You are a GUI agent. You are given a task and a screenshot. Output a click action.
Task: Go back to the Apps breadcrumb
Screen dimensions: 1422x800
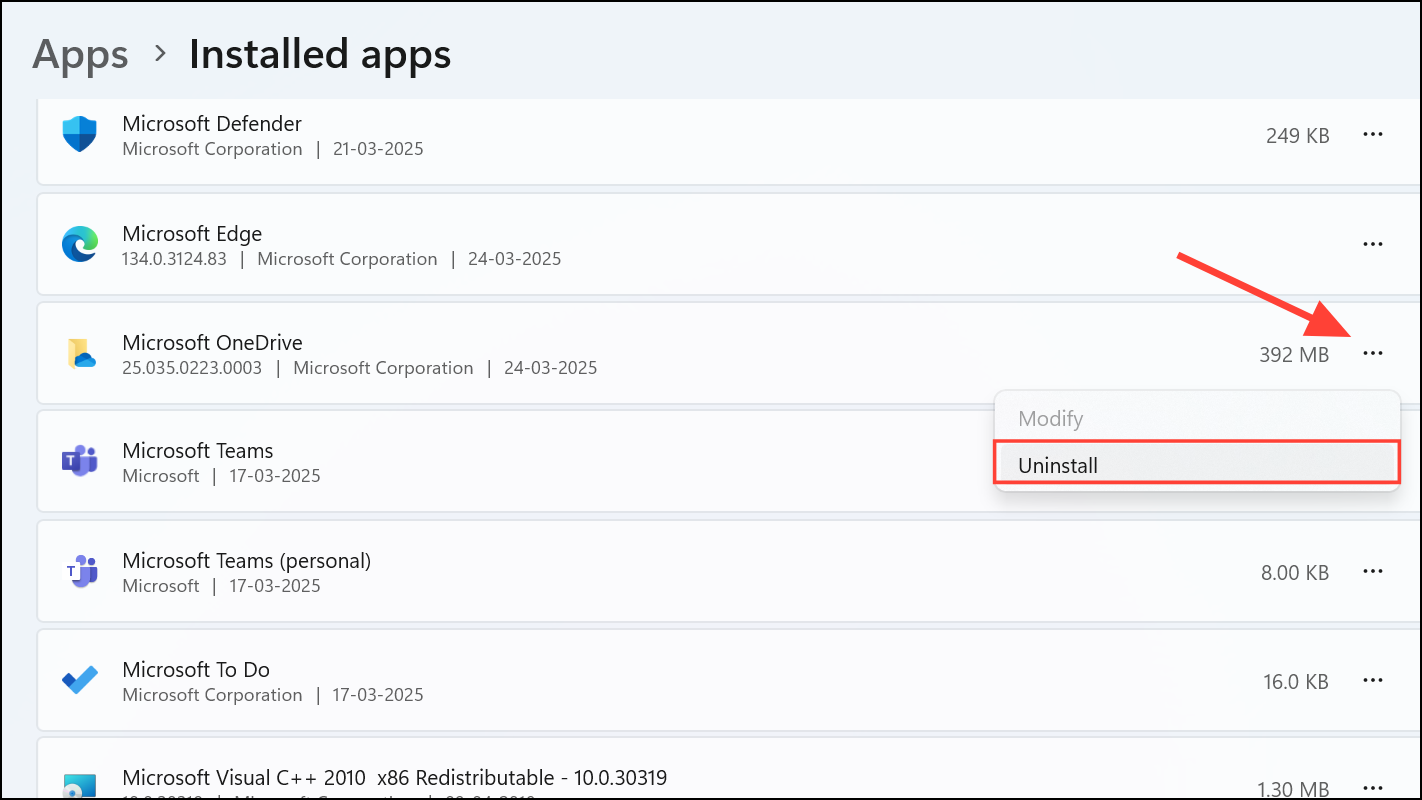81,53
